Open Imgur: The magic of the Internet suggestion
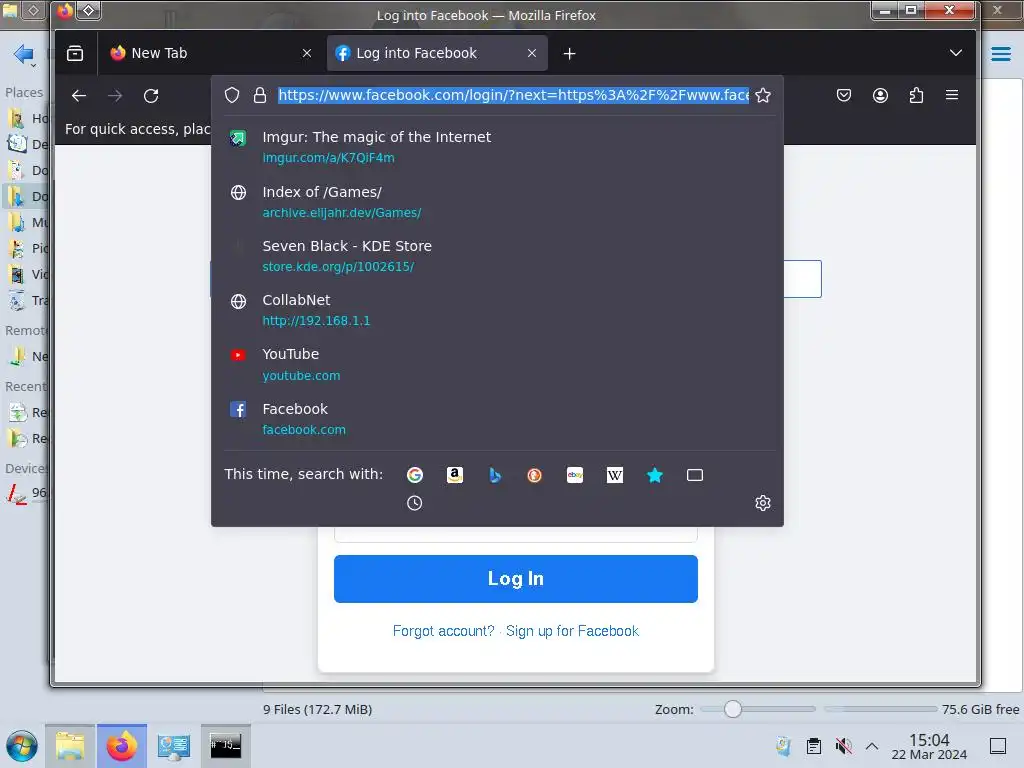The image size is (1024, 768). click(497, 147)
